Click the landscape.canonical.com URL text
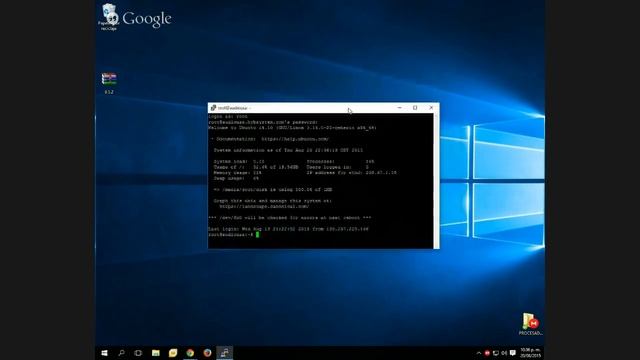The width and height of the screenshot is (640, 360). click(x=264, y=207)
